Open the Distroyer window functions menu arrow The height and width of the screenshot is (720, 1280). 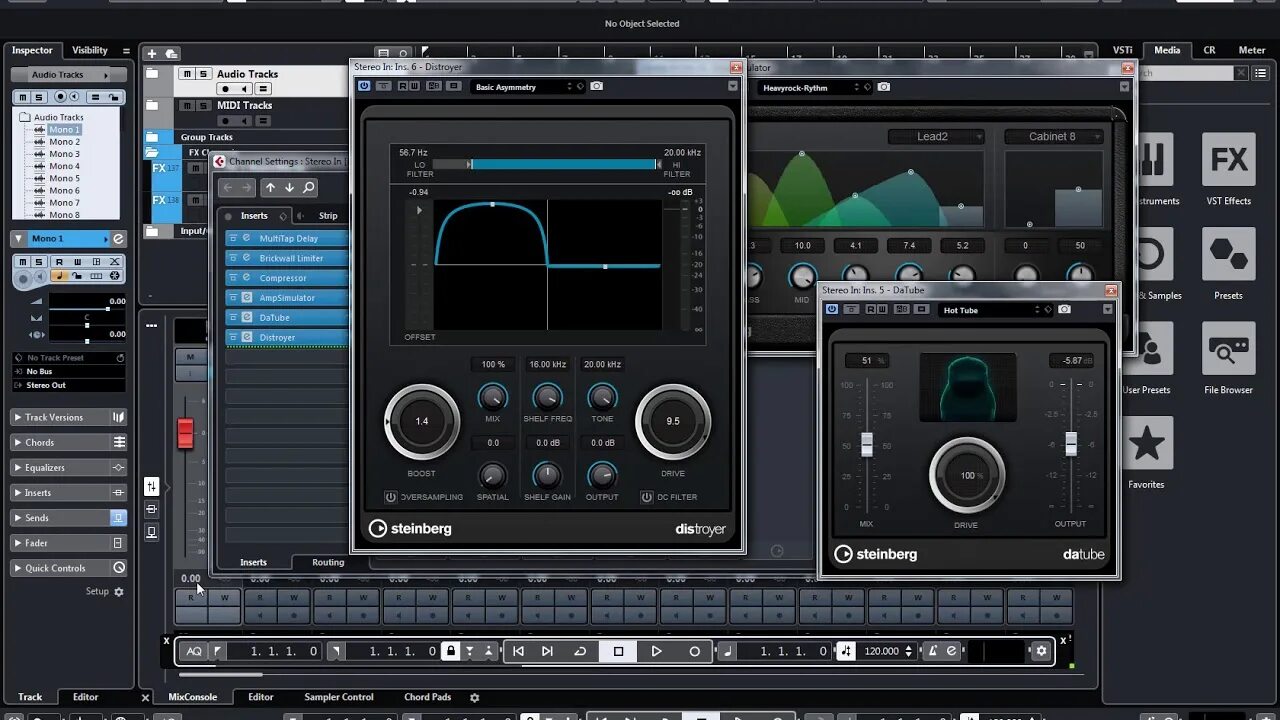pos(733,86)
